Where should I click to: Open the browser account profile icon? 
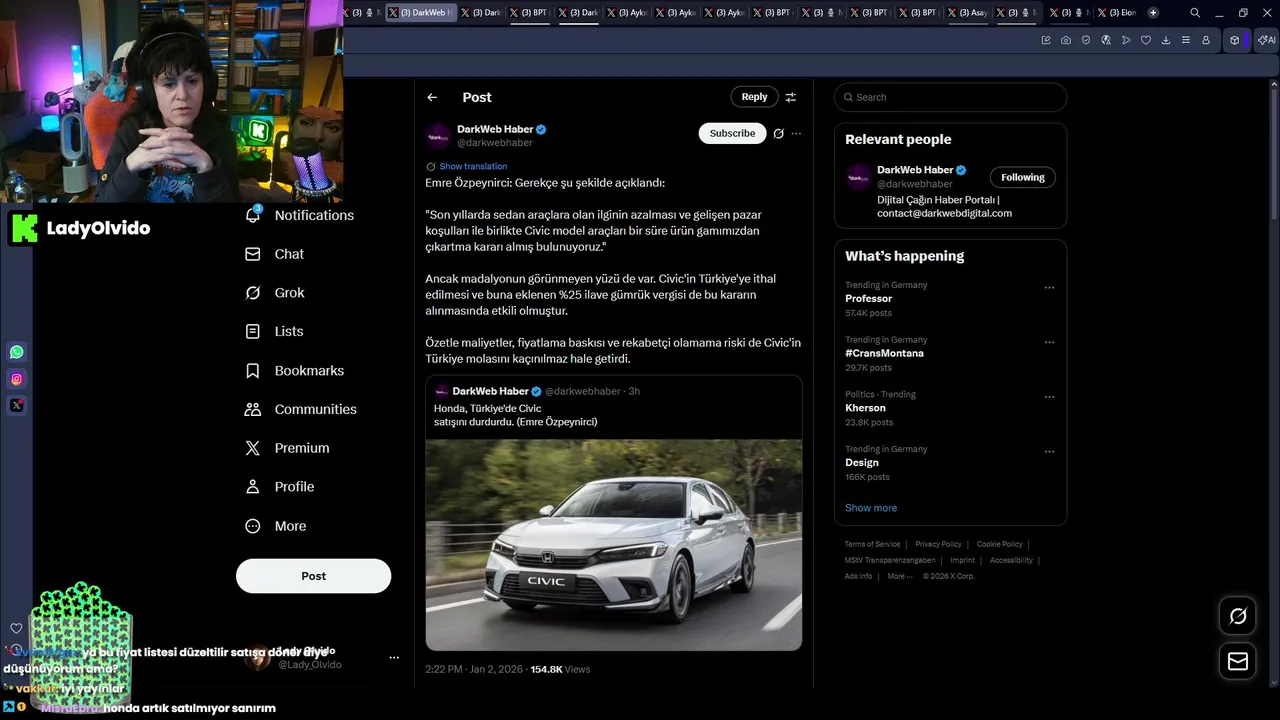1206,40
